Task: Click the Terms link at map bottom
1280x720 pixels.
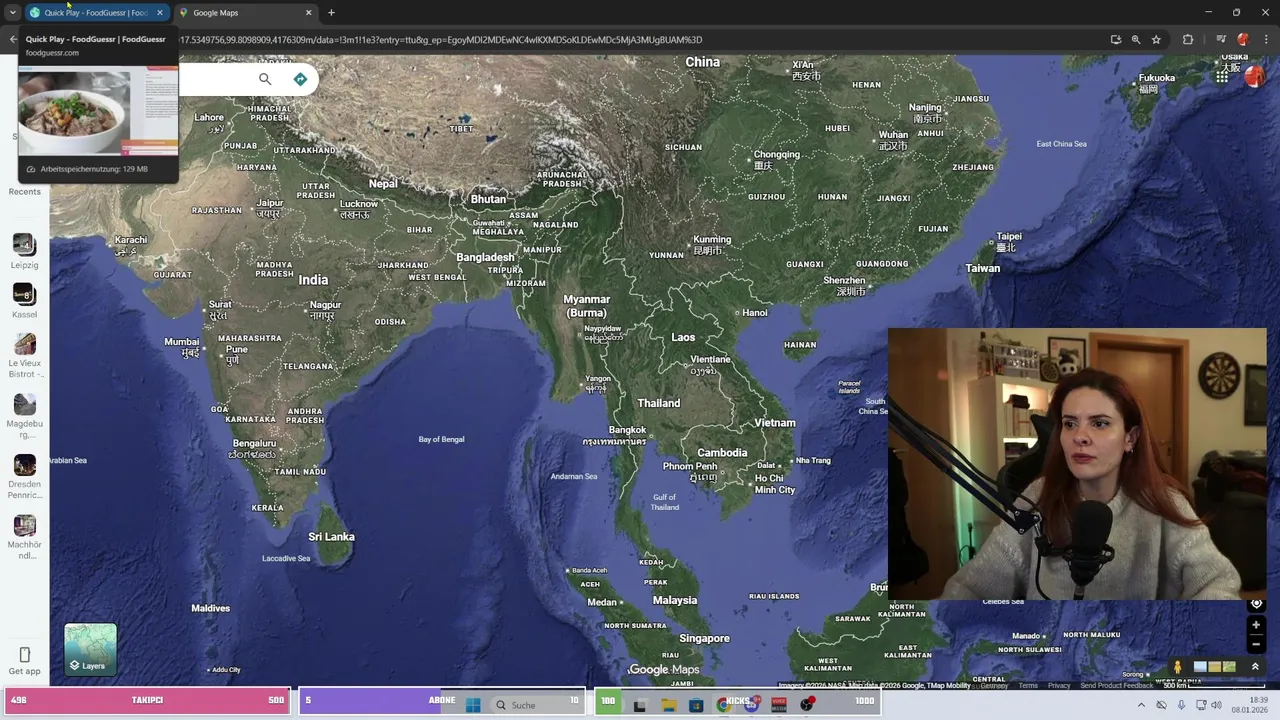Action: (1028, 686)
